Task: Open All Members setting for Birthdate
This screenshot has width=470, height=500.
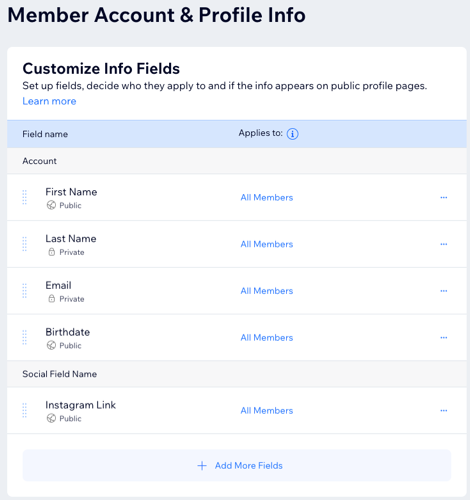Action: coord(267,337)
